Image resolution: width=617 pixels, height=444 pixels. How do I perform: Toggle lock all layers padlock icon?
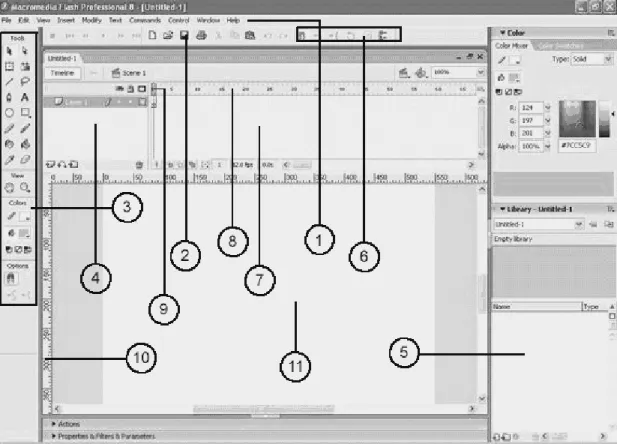(131, 89)
